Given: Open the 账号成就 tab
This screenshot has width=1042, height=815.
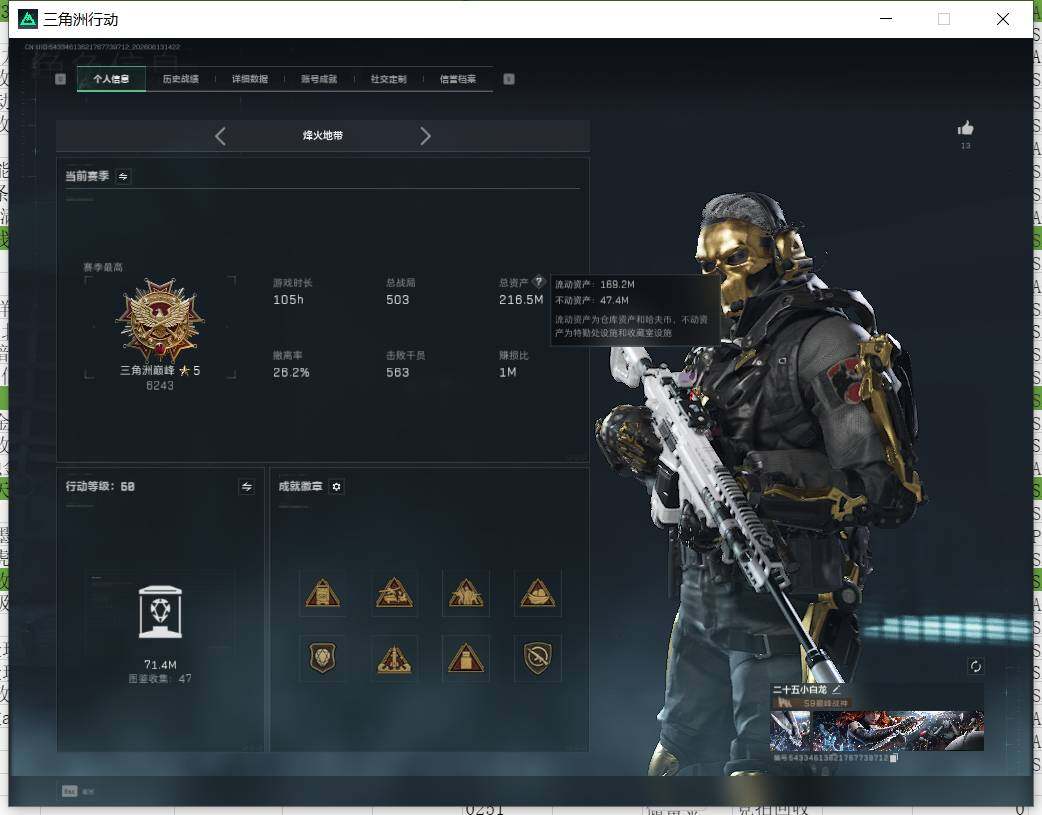Looking at the screenshot, I should click(319, 79).
